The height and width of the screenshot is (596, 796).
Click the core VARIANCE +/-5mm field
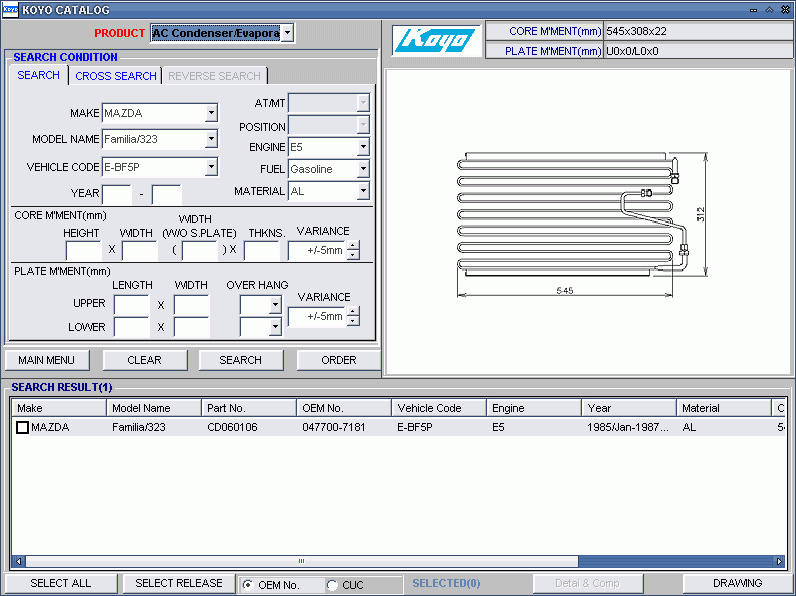(x=317, y=250)
